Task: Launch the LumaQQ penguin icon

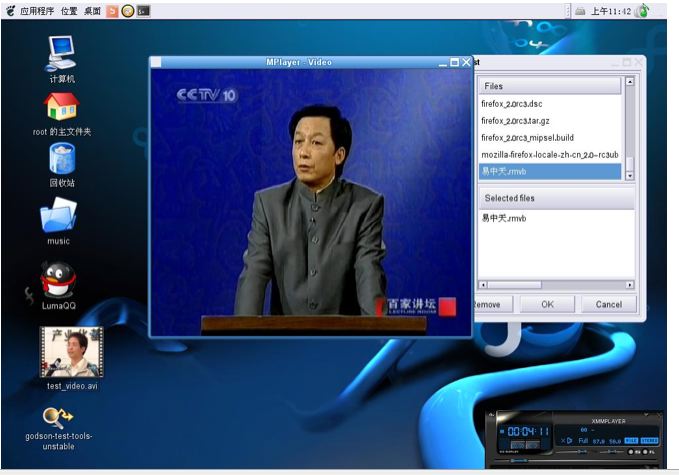Action: pyautogui.click(x=59, y=279)
